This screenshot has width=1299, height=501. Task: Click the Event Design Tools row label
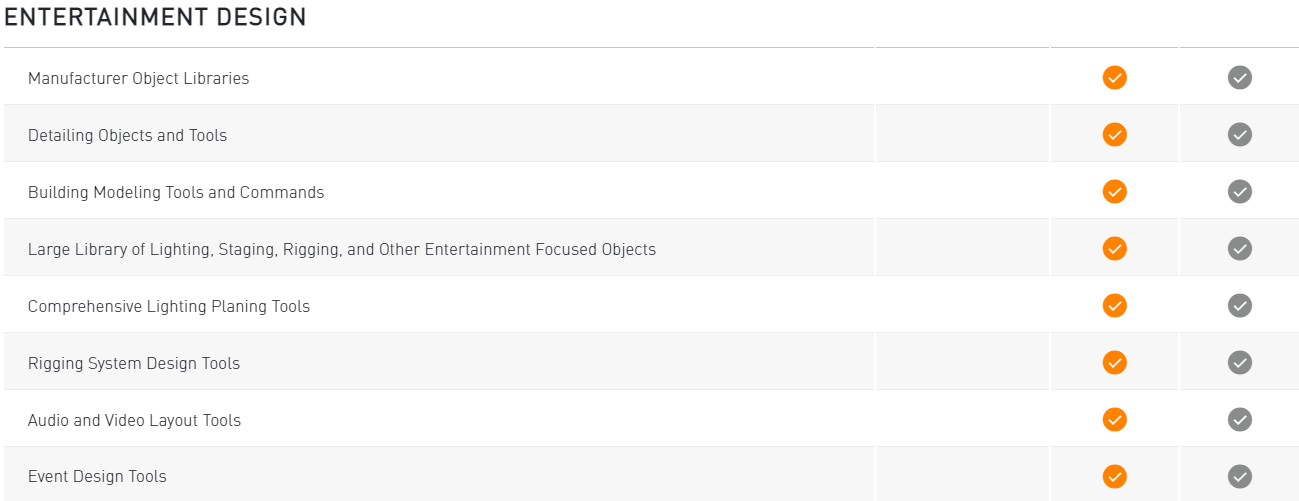pyautogui.click(x=97, y=477)
